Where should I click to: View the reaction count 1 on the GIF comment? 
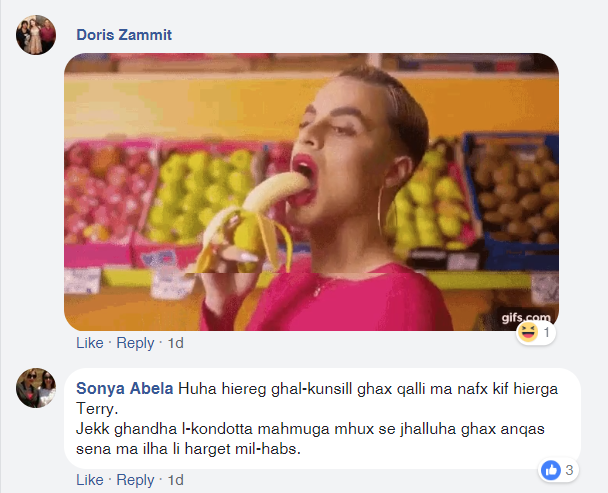548,333
